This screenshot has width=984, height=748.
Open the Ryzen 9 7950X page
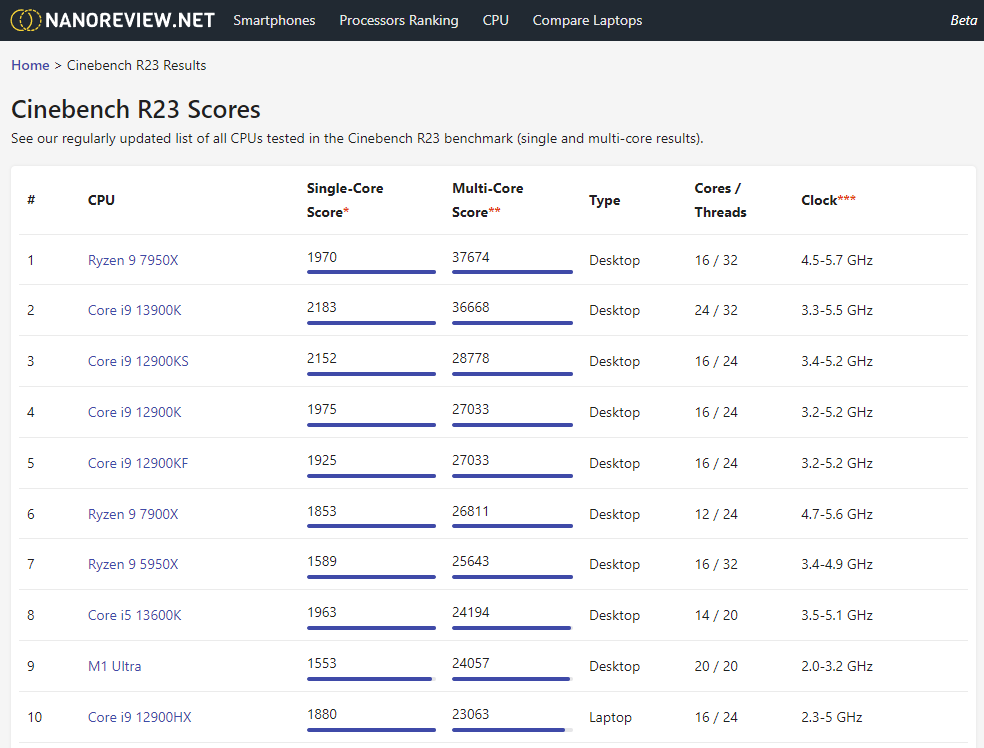[133, 260]
